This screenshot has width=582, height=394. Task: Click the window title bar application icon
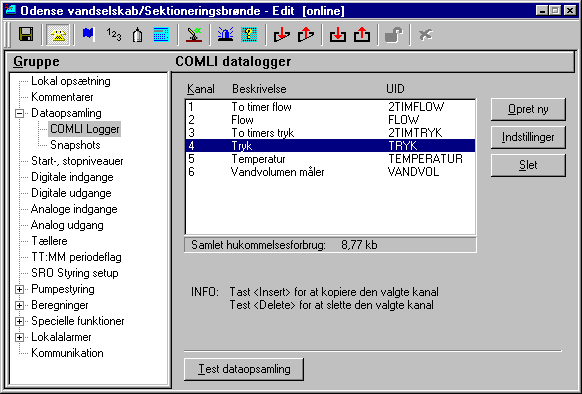pyautogui.click(x=11, y=10)
